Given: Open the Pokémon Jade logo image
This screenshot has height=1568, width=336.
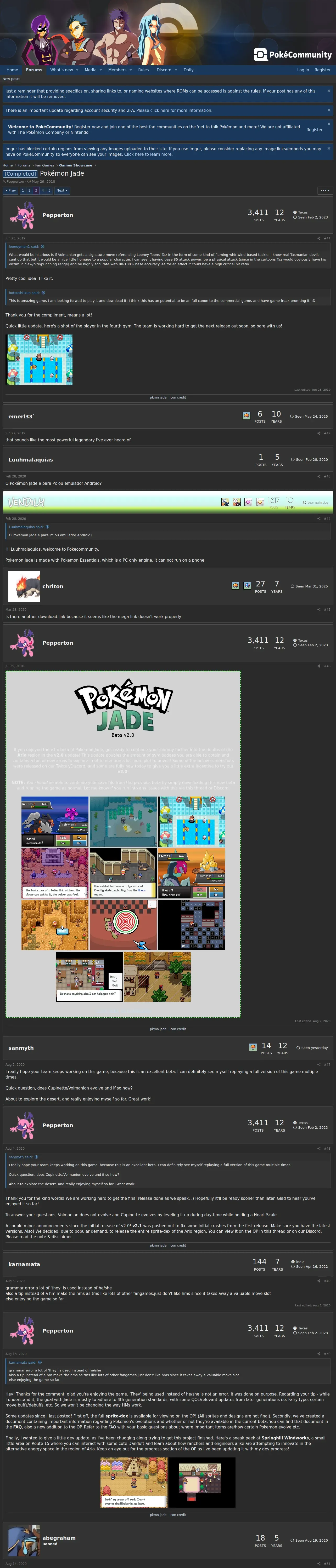Looking at the screenshot, I should pyautogui.click(x=124, y=707).
